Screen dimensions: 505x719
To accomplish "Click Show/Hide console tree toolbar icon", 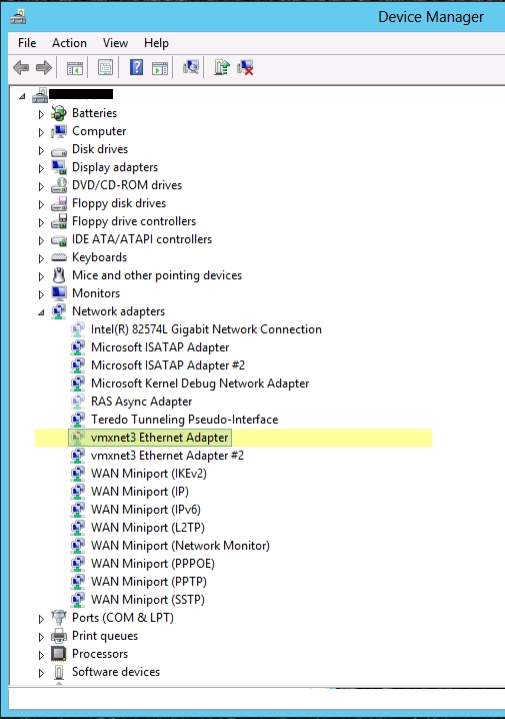I will (x=75, y=68).
